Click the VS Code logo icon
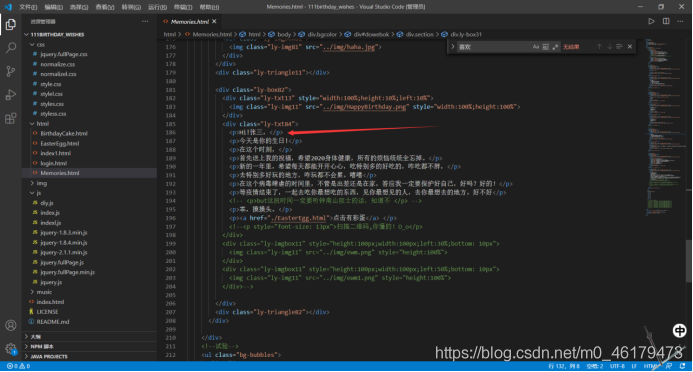The width and height of the screenshot is (693, 372). (8, 7)
